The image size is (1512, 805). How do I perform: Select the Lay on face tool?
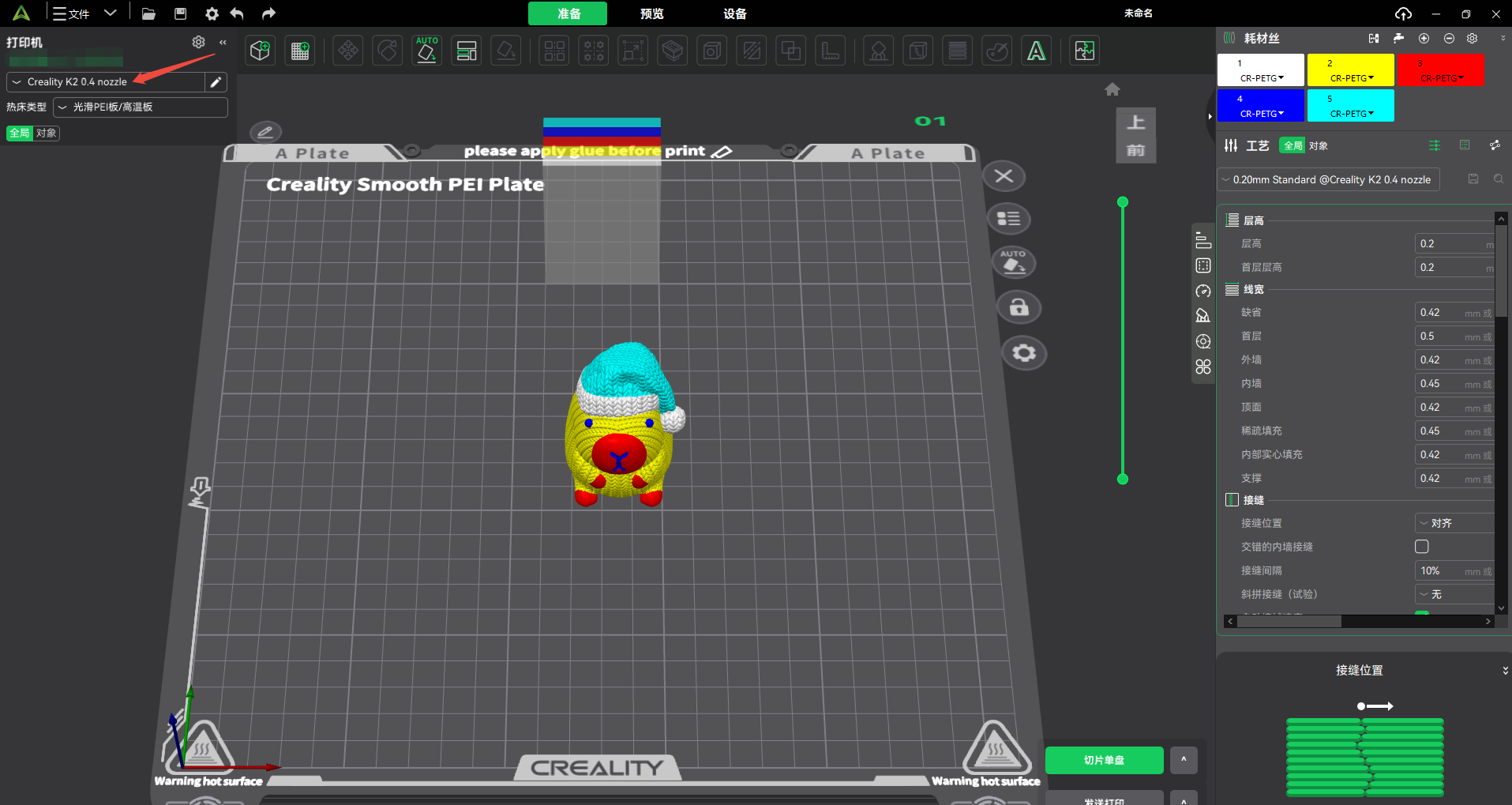click(x=506, y=51)
